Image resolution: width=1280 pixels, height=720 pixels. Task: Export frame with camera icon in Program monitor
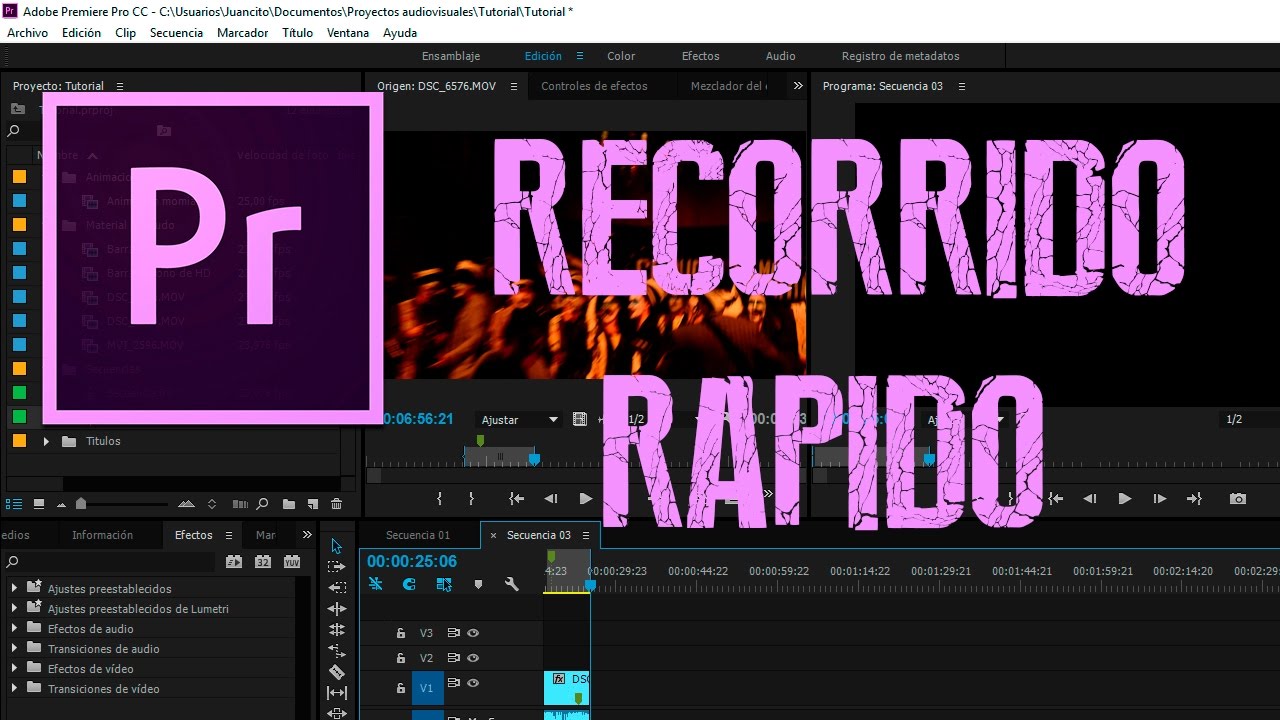click(x=1238, y=498)
